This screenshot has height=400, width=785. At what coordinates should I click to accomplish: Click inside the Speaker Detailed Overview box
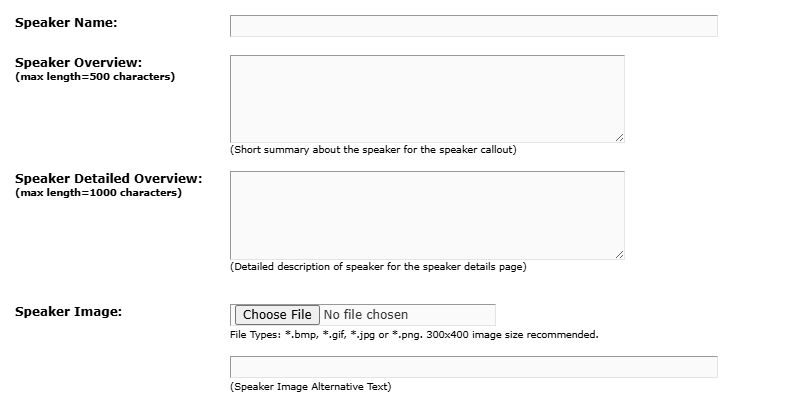click(427, 215)
